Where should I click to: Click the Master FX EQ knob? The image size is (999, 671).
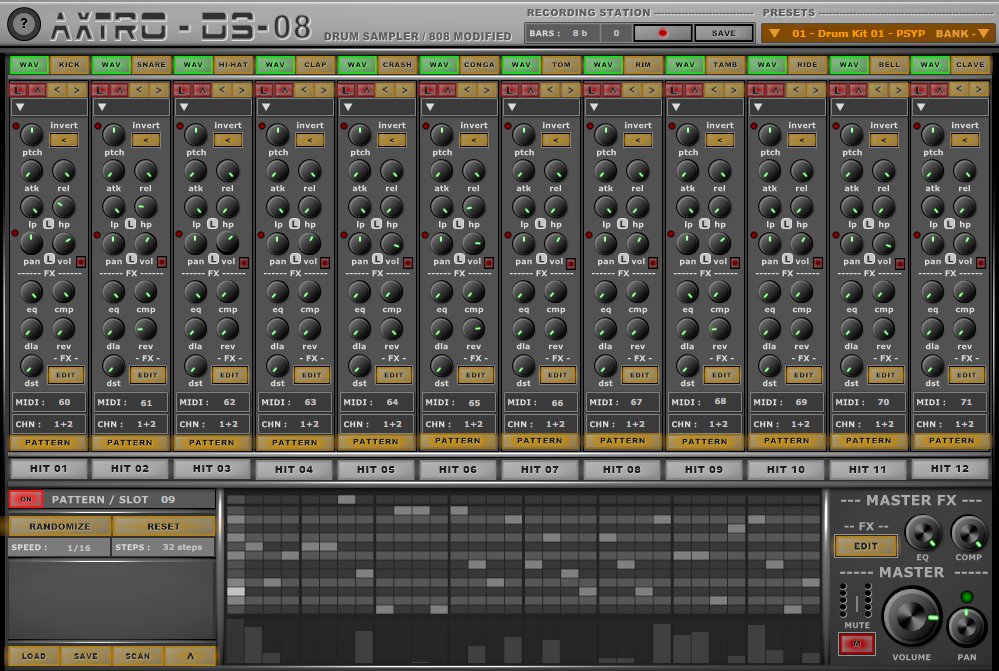pos(923,534)
